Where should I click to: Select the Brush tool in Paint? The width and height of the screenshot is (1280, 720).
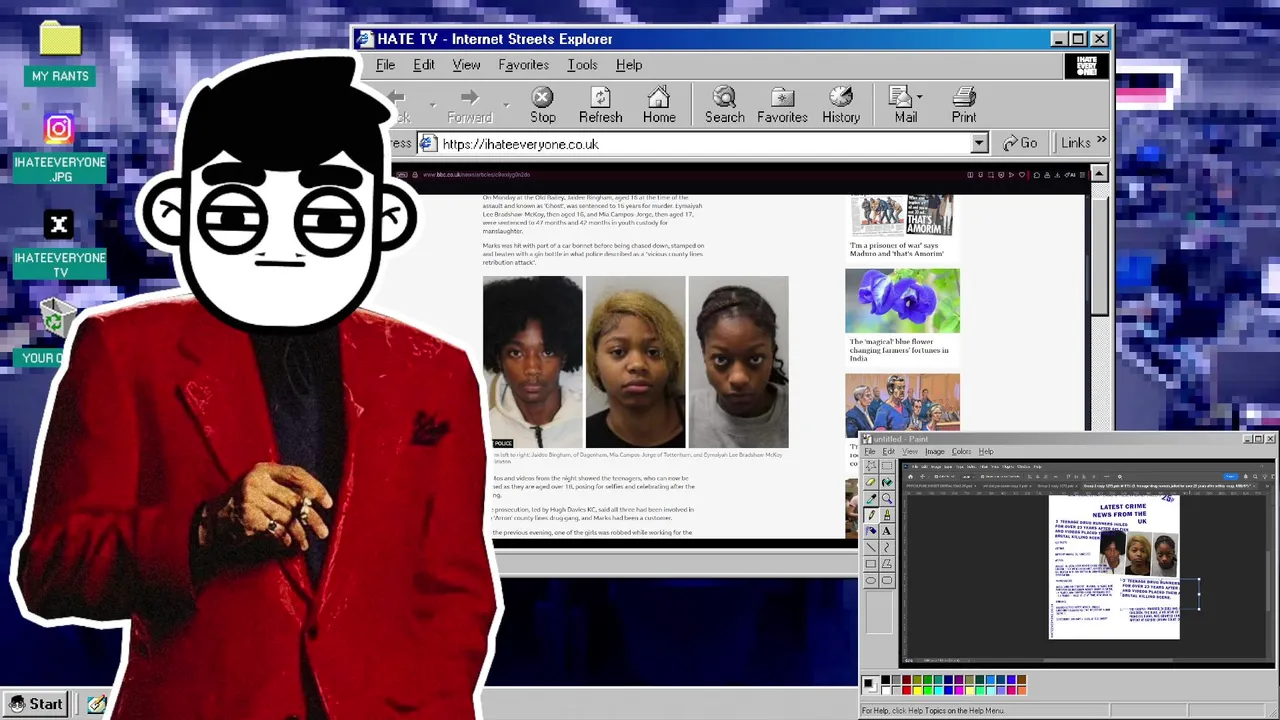[886, 515]
